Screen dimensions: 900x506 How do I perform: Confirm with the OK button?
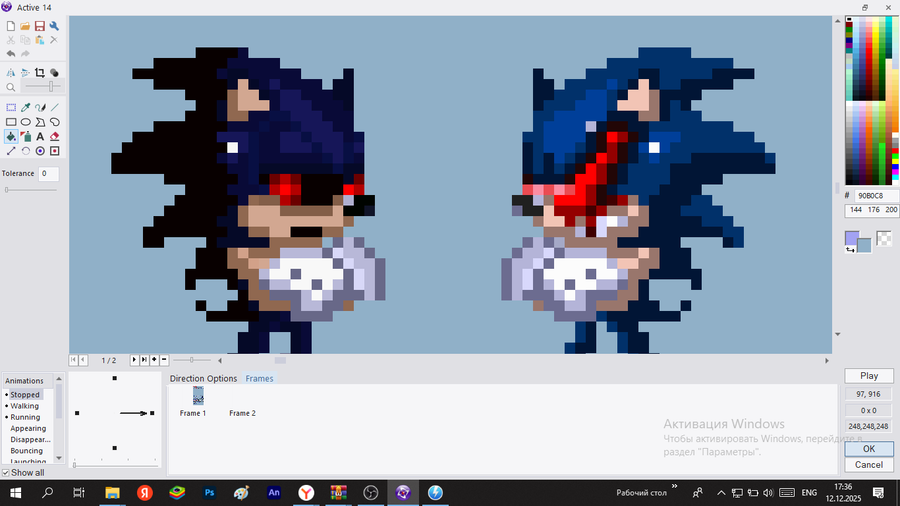coord(869,449)
